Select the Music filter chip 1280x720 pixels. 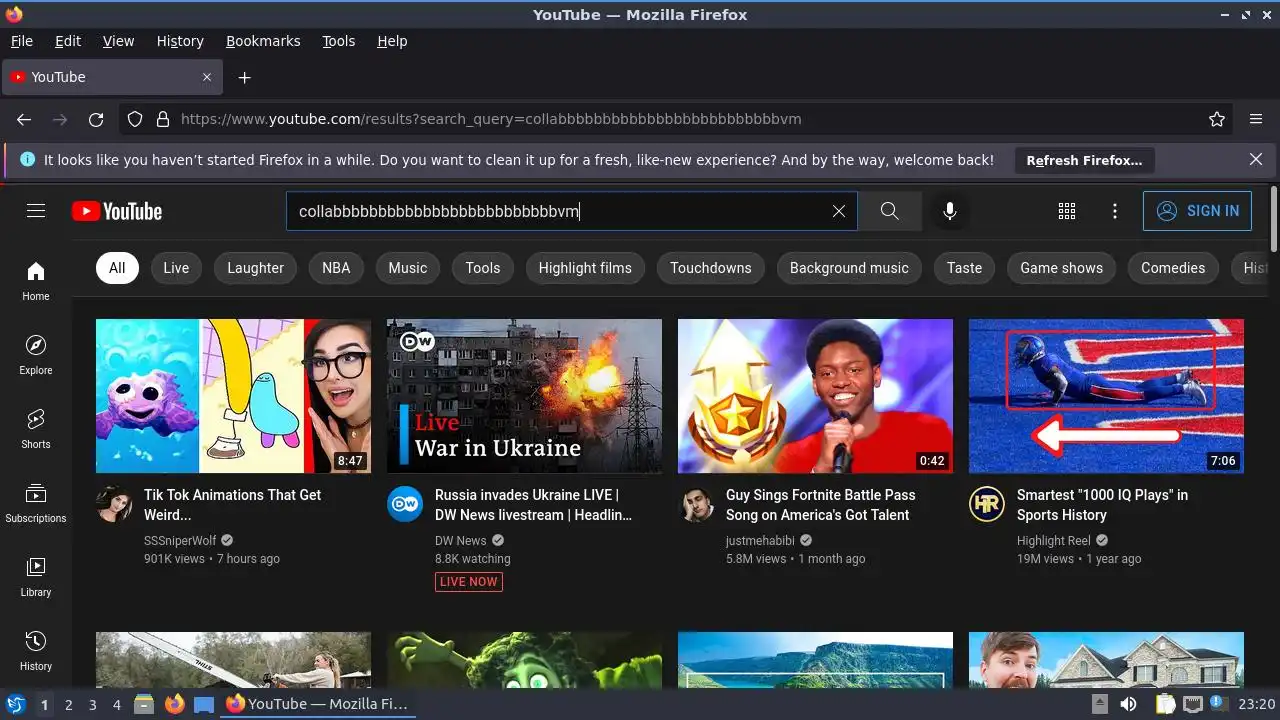pyautogui.click(x=408, y=268)
